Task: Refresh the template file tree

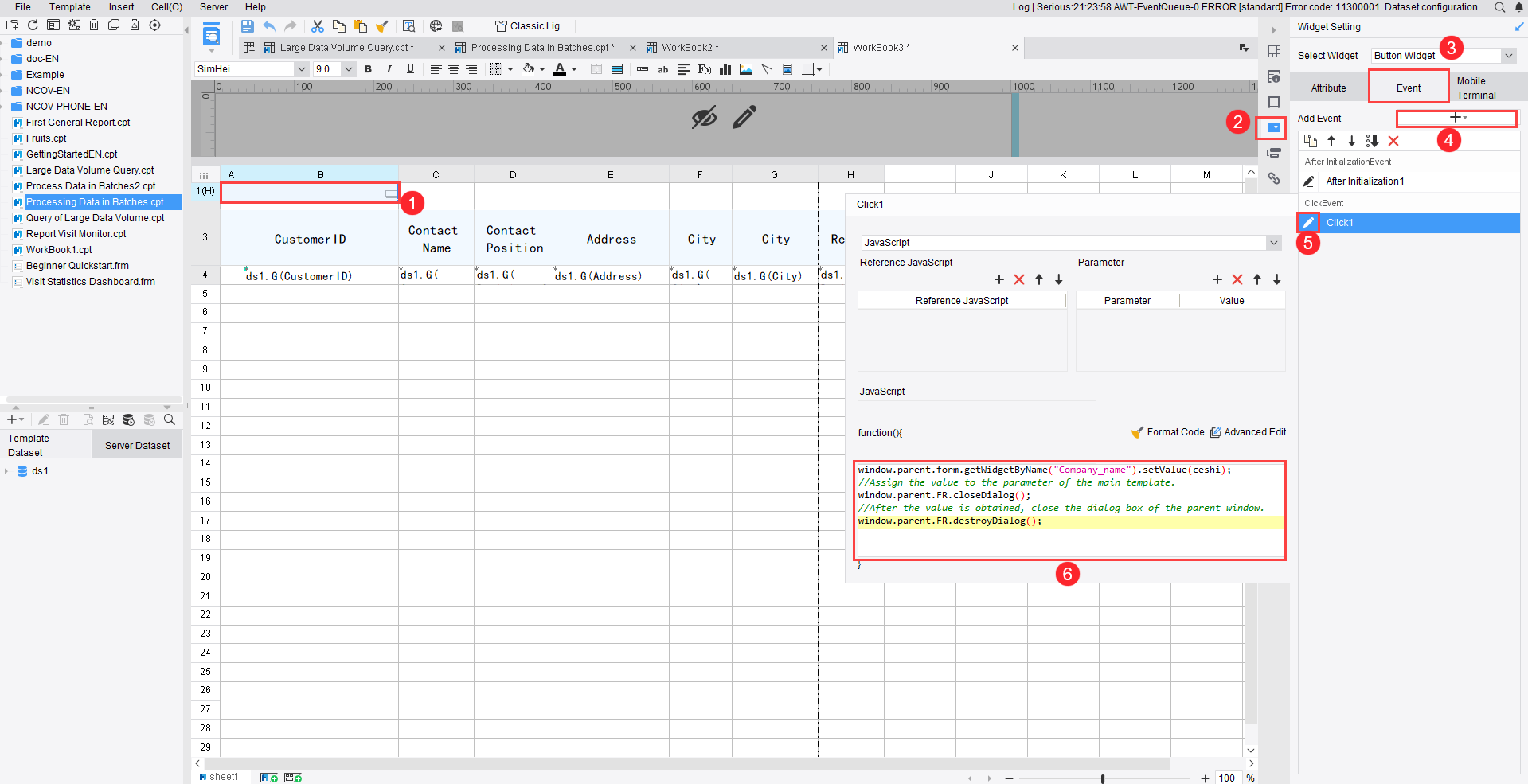Action: (x=33, y=25)
